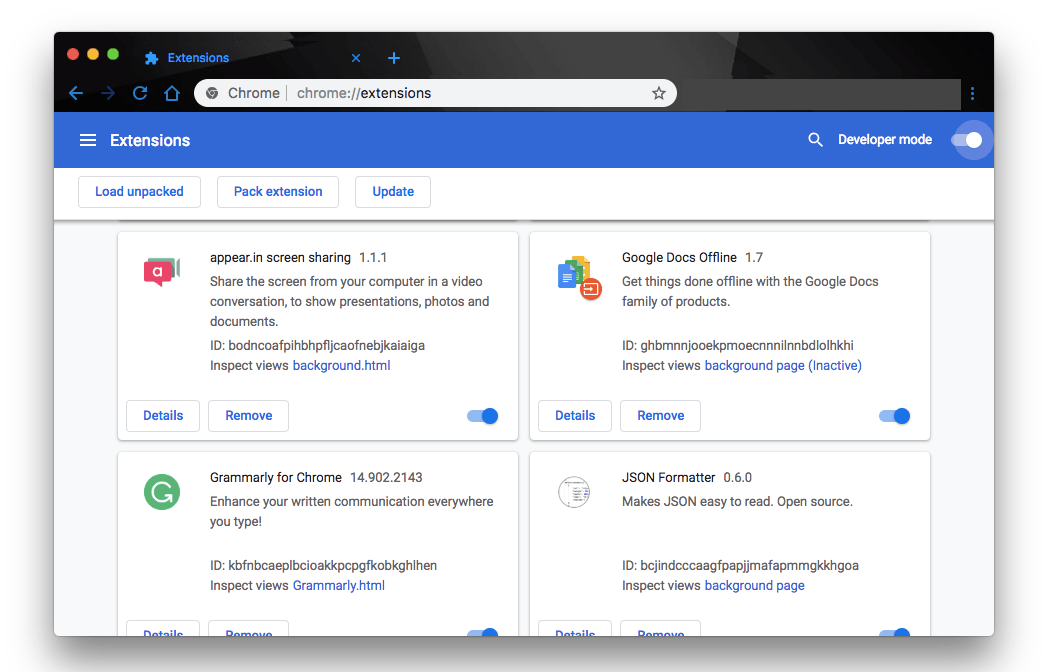Click the ID ghbmnnjooekpmoecnnnilnnbdlolhkhi text
This screenshot has height=672, width=1051.
click(x=737, y=346)
